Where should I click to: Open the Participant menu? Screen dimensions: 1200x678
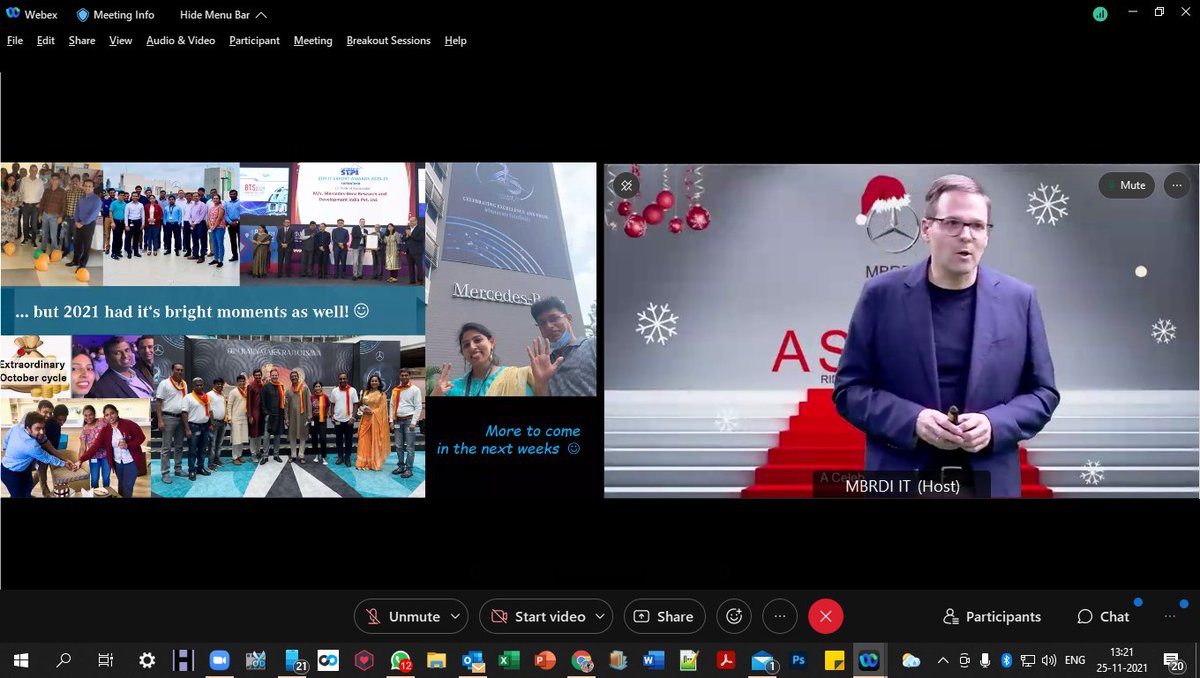click(x=254, y=40)
